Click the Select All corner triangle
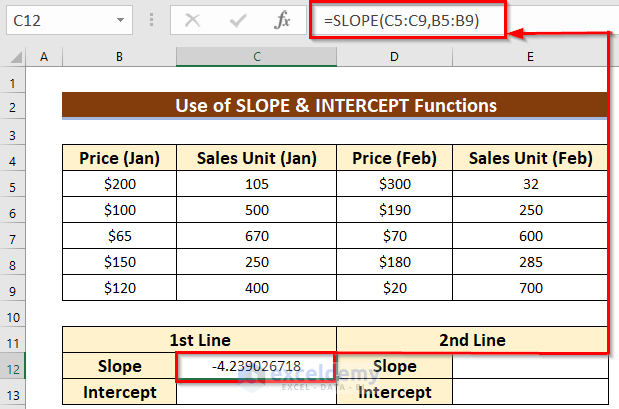Screen dimensions: 619x409 pyautogui.click(x=15, y=59)
